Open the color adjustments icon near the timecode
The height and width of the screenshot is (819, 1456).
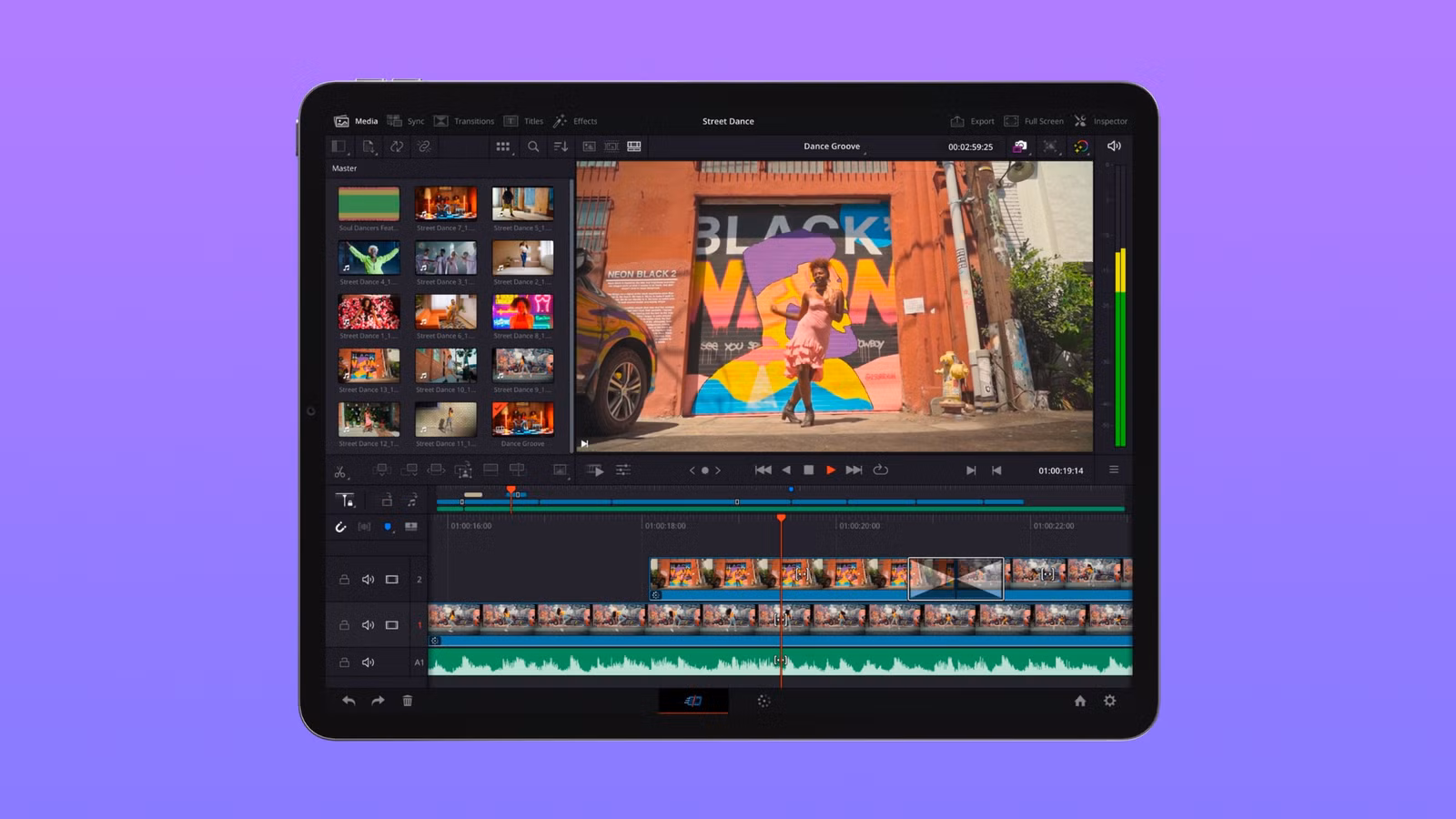pyautogui.click(x=1081, y=147)
